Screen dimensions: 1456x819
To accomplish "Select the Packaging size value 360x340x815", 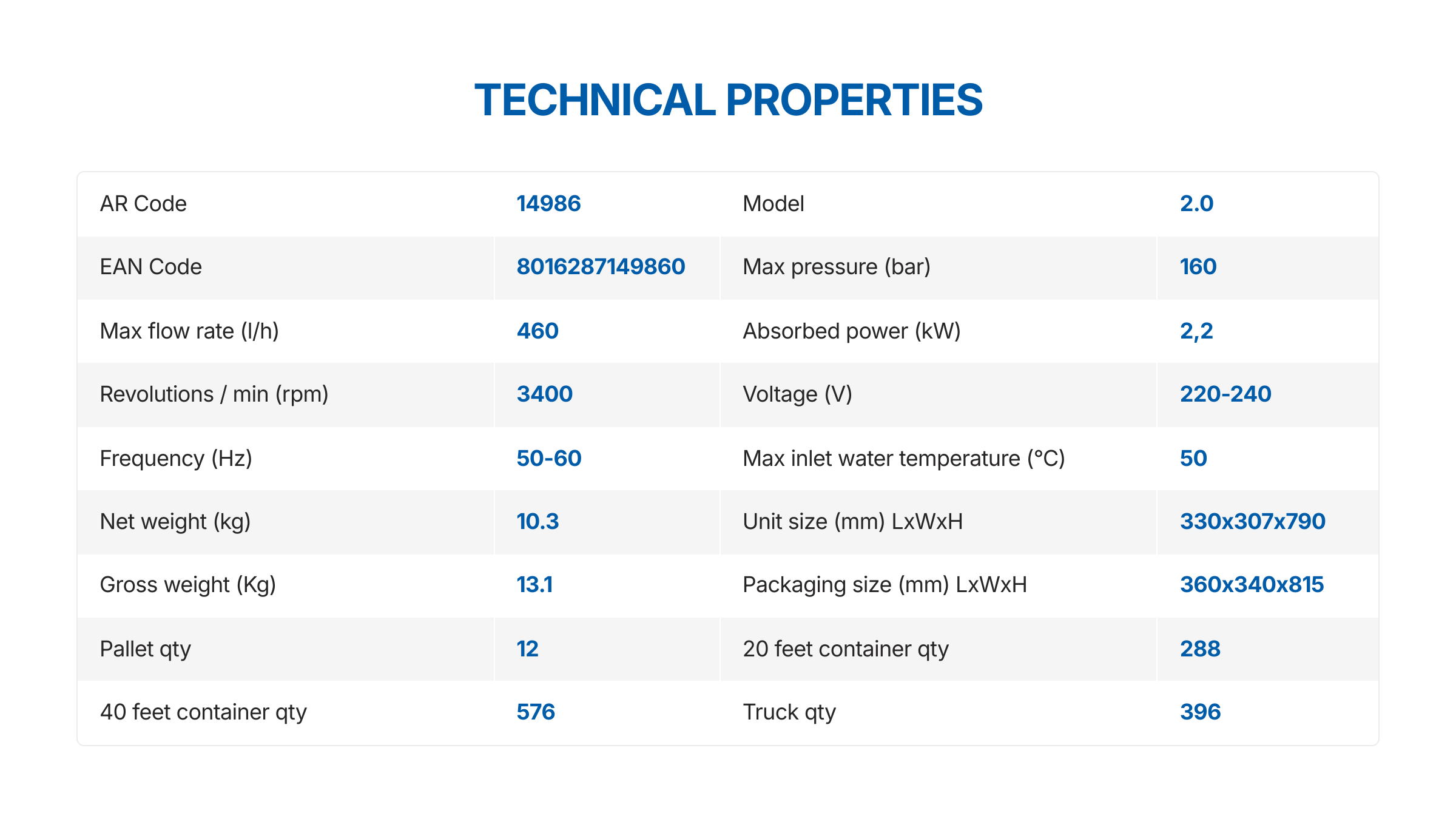I will point(1252,585).
